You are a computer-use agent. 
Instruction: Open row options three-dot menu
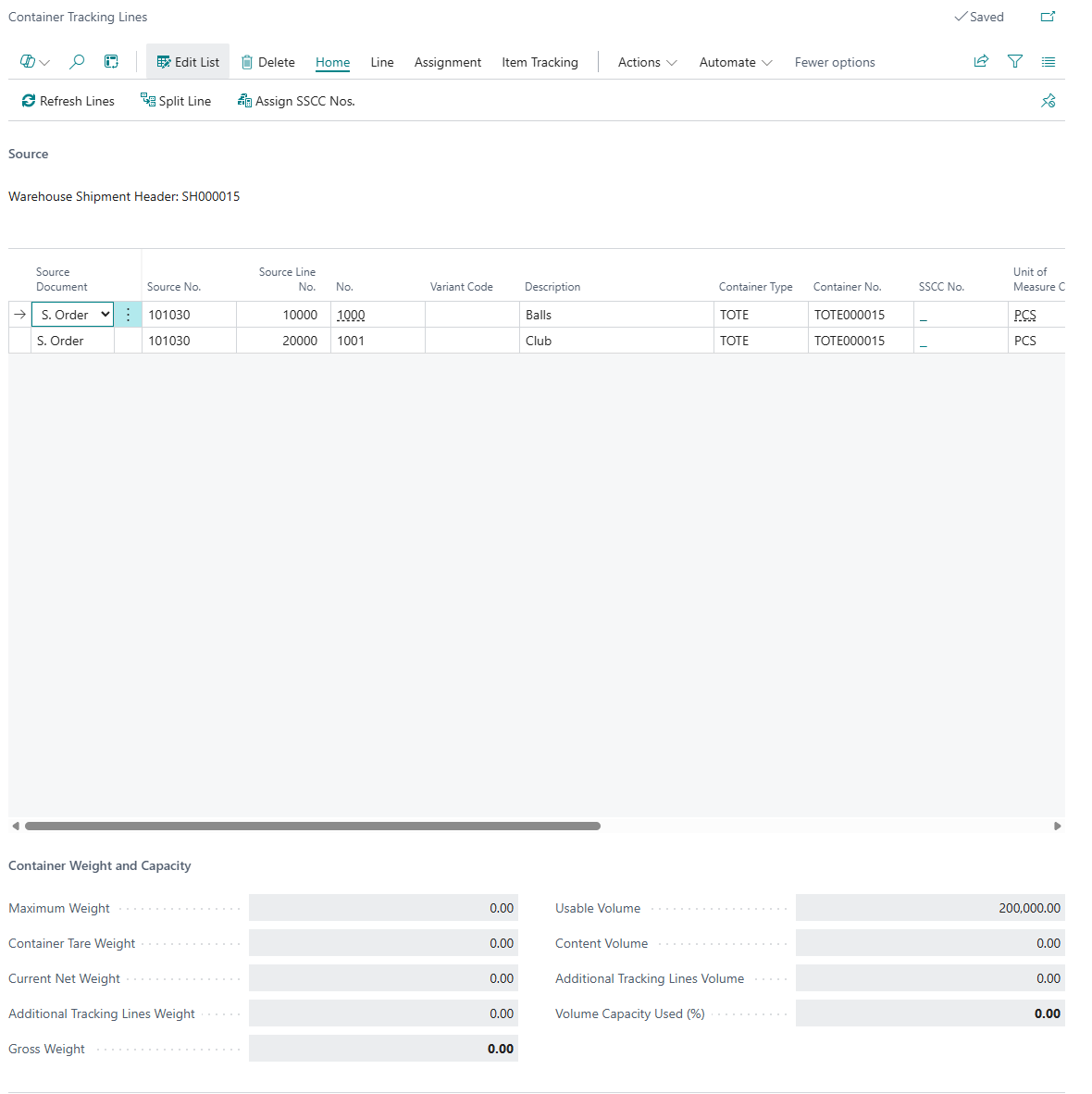128,315
